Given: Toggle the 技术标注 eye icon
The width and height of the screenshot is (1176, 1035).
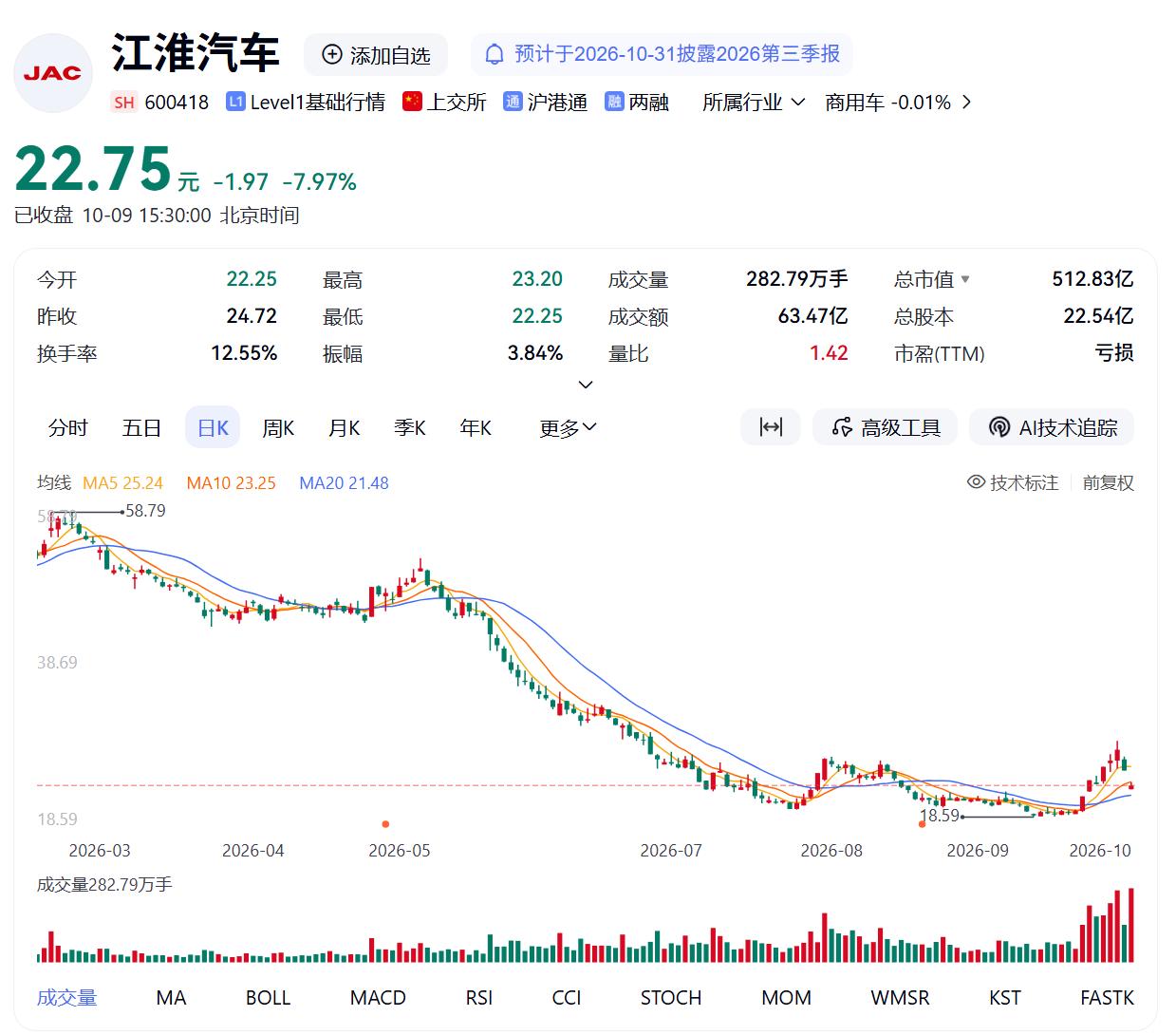Looking at the screenshot, I should [x=976, y=482].
